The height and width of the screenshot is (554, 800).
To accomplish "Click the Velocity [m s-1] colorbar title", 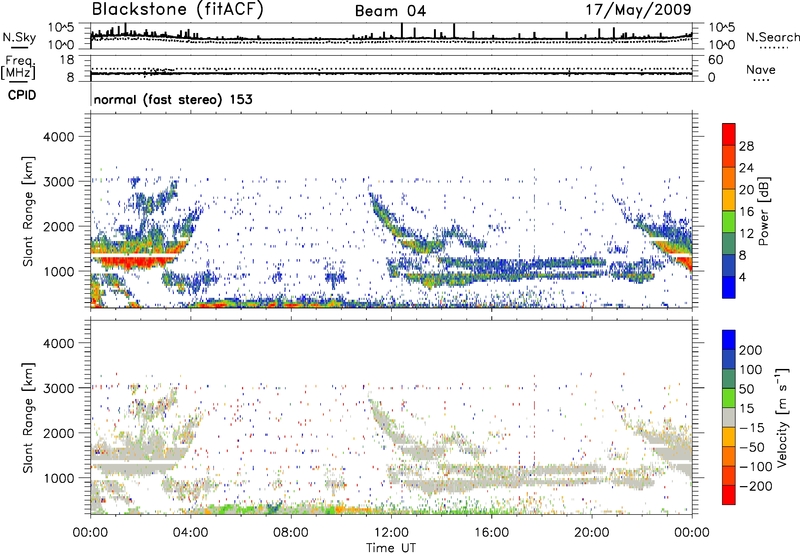I will coord(782,417).
